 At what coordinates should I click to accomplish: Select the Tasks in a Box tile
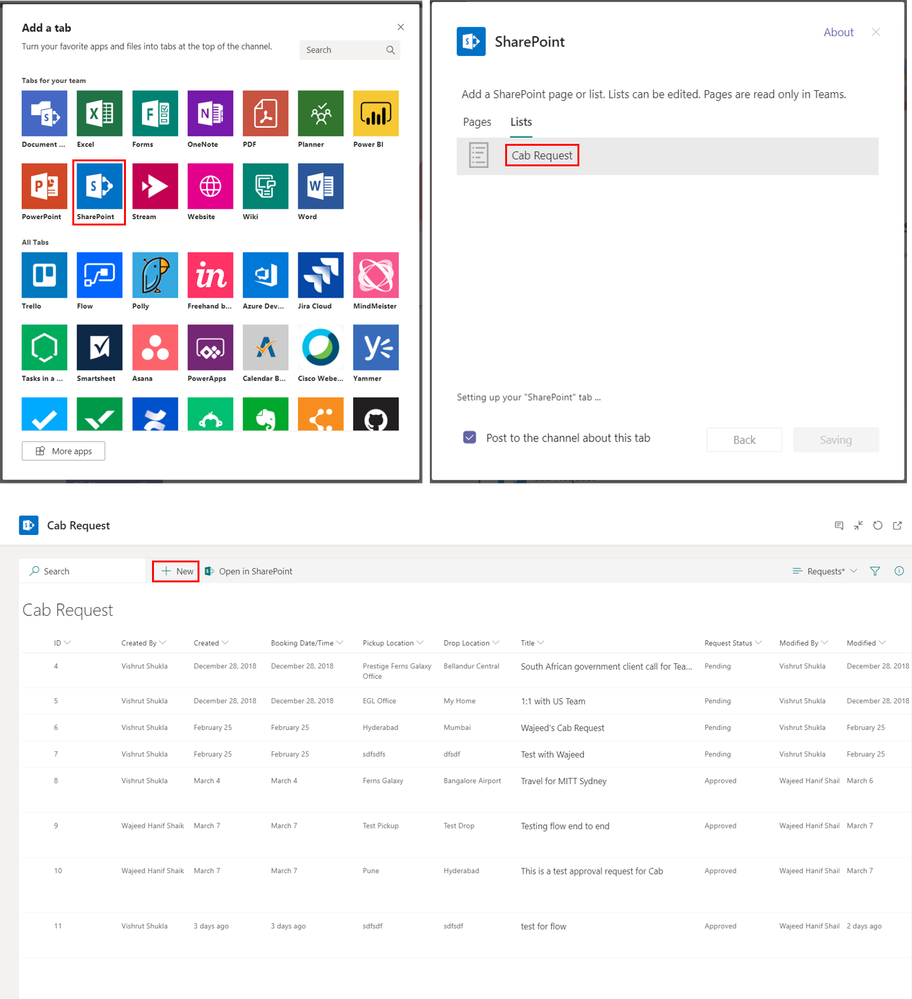tap(44, 348)
